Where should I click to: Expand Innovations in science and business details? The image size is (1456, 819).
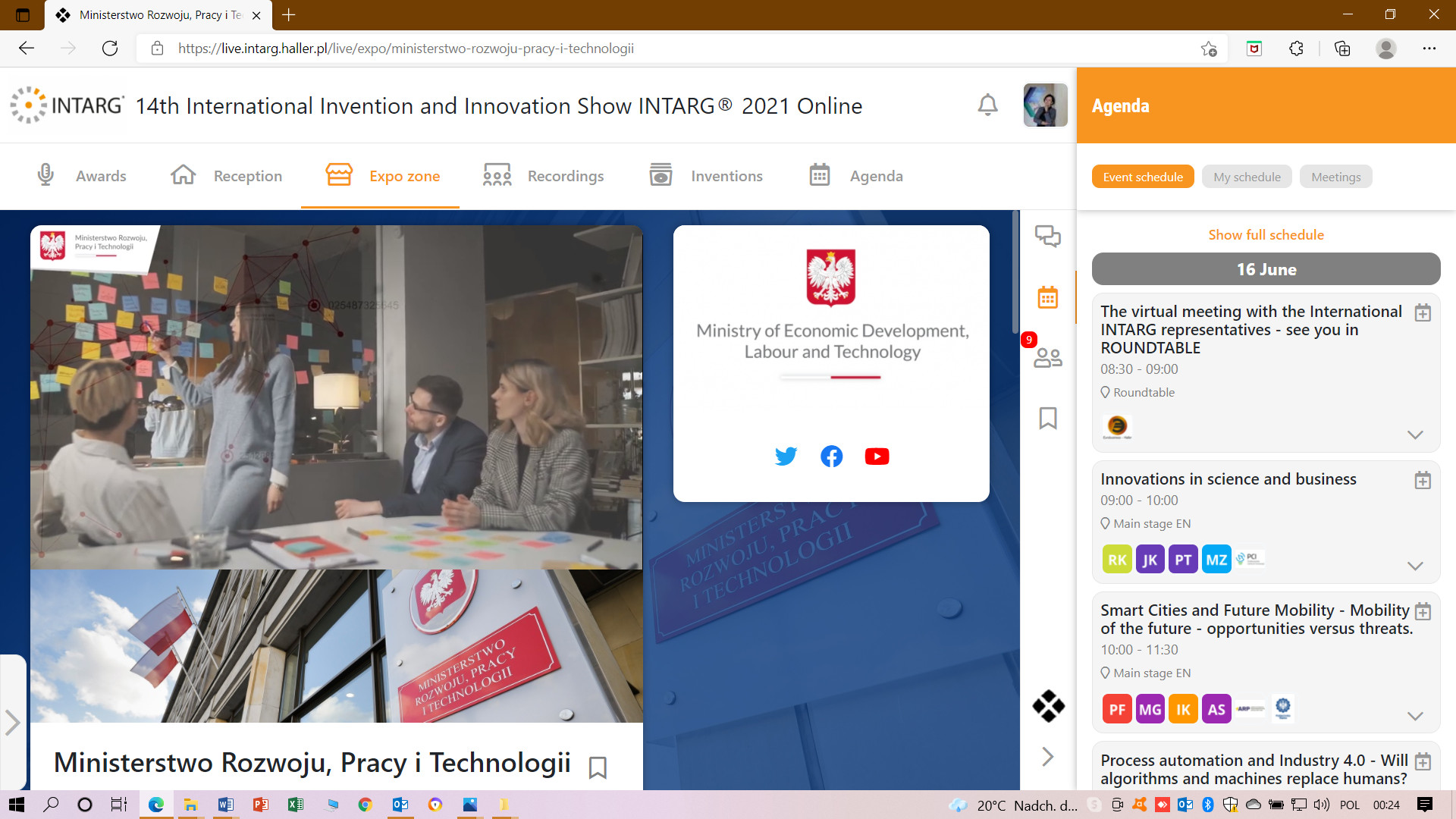click(1415, 566)
